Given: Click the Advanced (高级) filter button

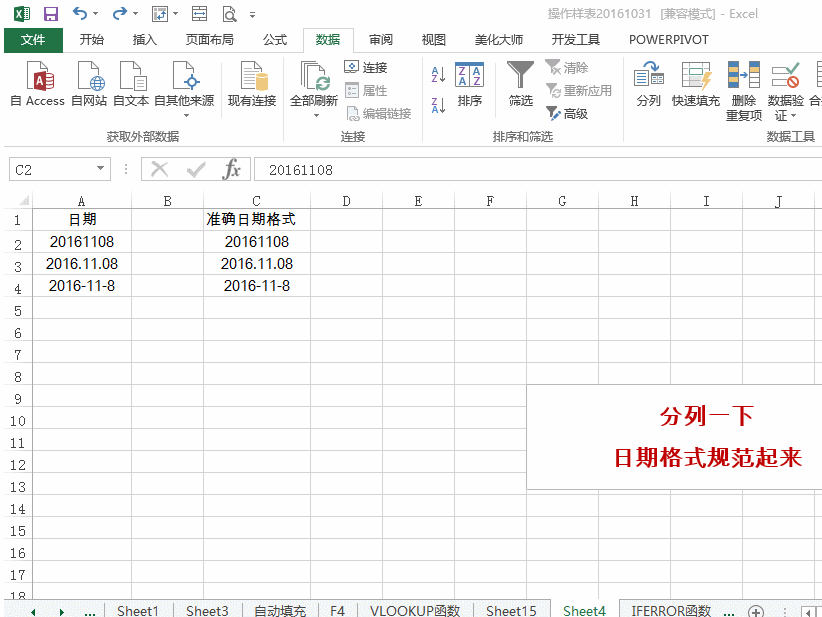Looking at the screenshot, I should [x=567, y=114].
